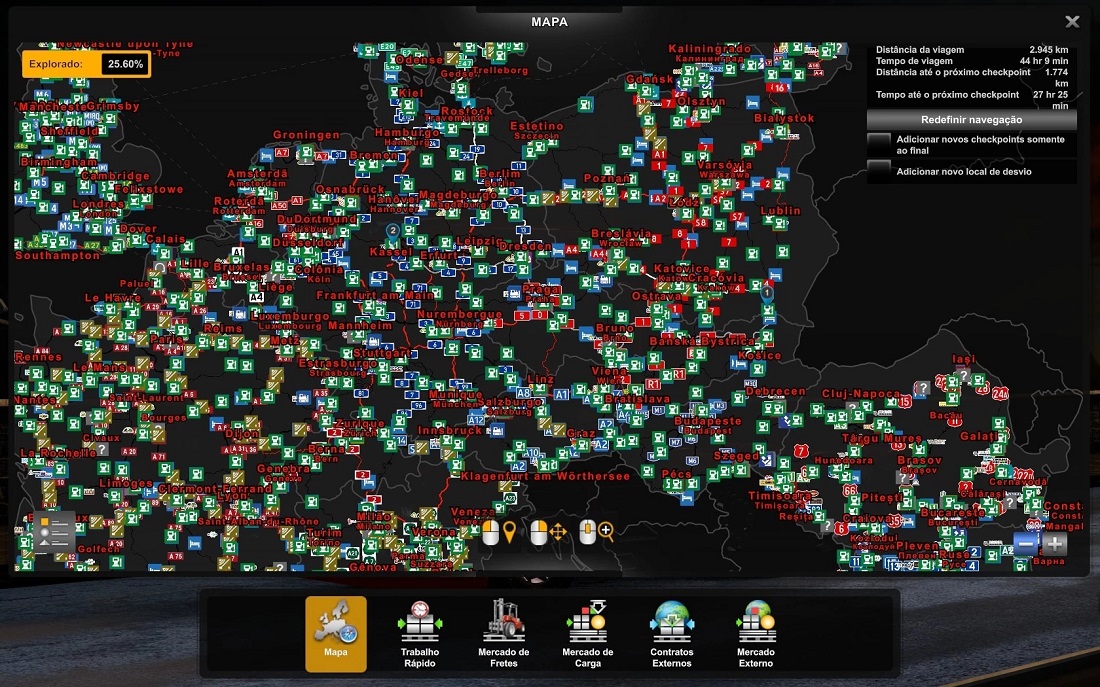This screenshot has width=1100, height=687.
Task: Click Redefinir navegação button
Action: tap(971, 119)
